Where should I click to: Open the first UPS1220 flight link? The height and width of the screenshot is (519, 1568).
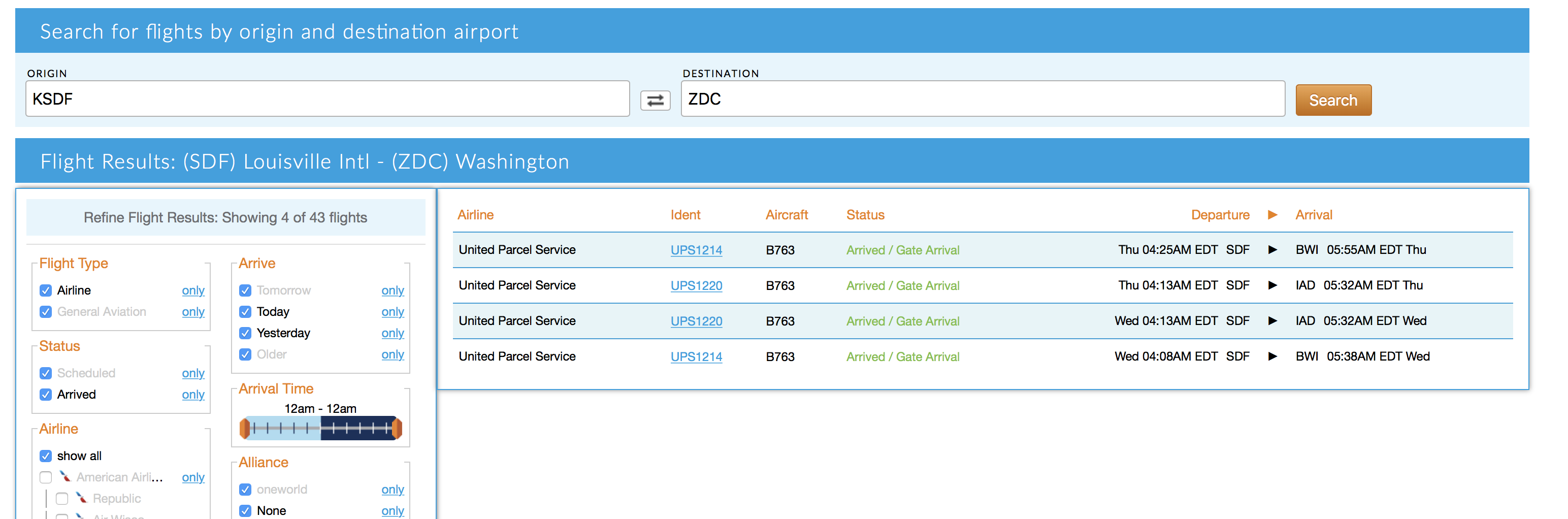click(x=696, y=285)
